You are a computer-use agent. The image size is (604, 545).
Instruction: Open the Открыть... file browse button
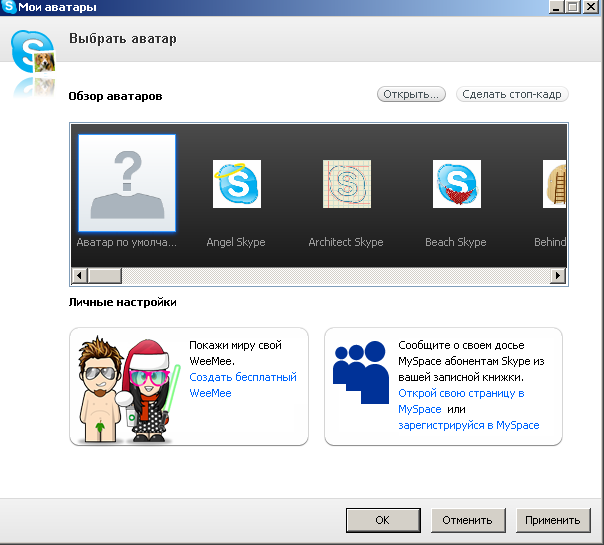pos(411,94)
